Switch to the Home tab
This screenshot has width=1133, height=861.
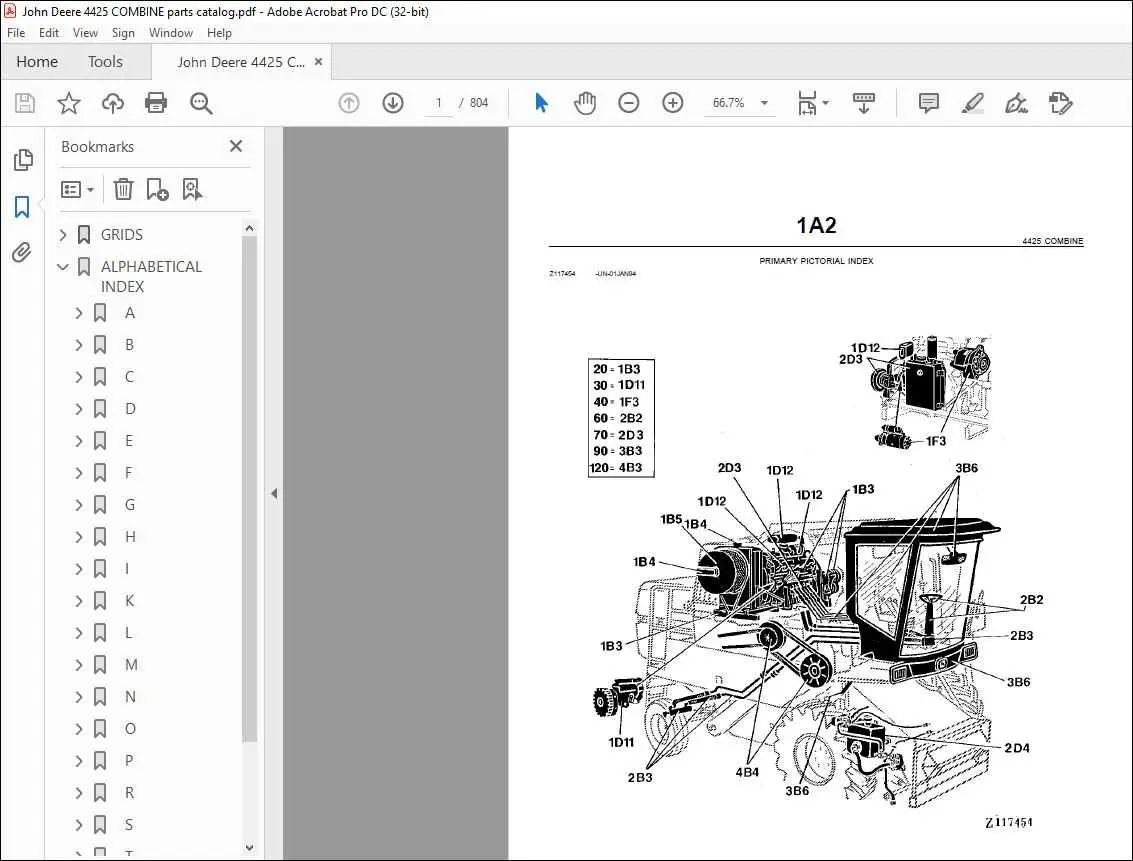[x=37, y=61]
